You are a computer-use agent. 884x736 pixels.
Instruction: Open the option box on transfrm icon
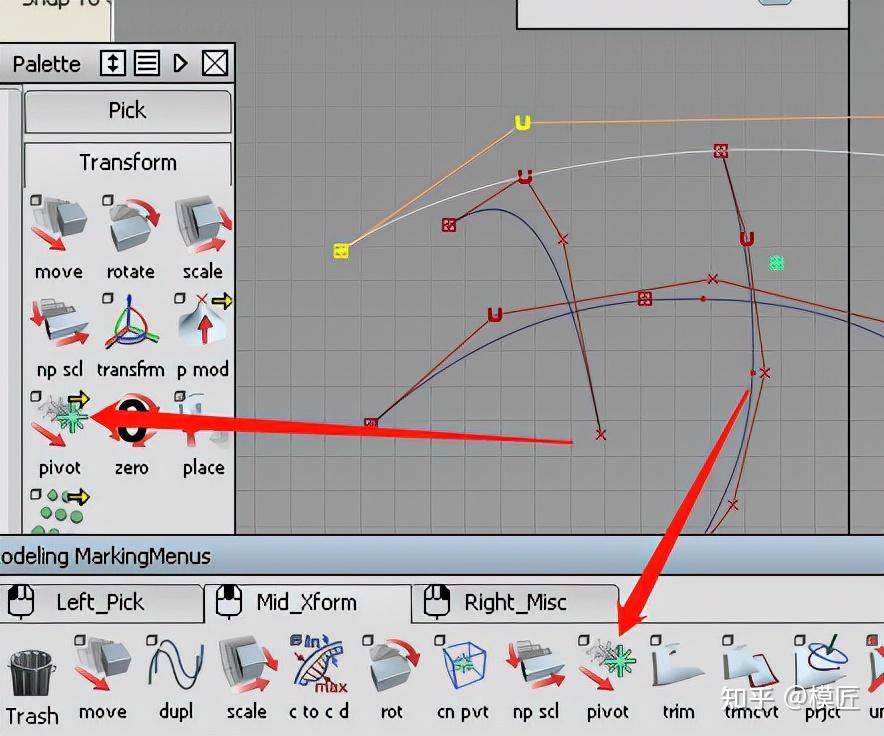coord(108,298)
